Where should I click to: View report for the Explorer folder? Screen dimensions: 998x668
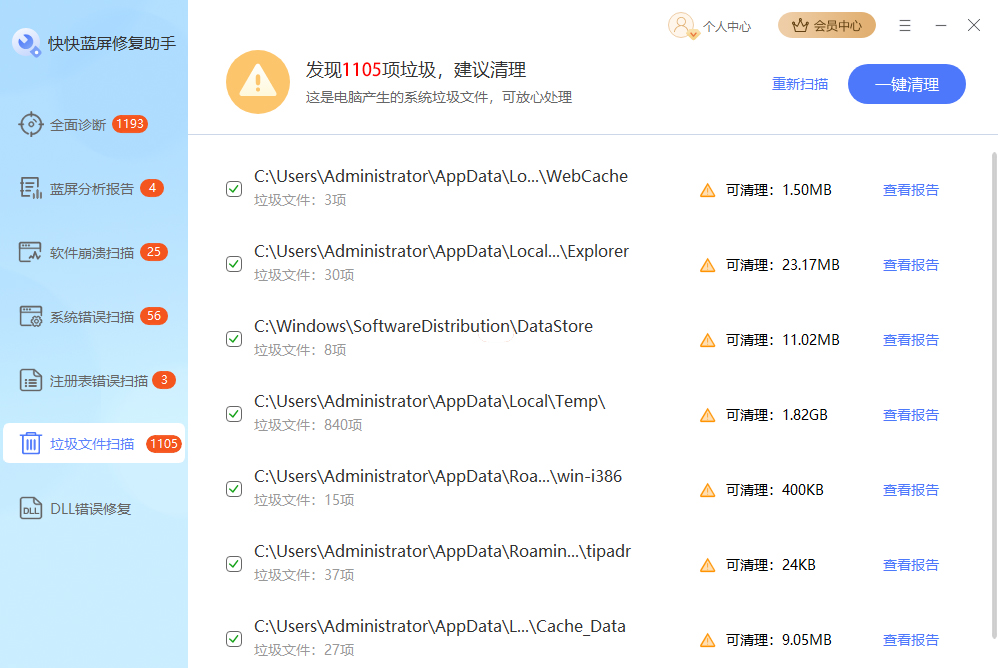coord(910,265)
